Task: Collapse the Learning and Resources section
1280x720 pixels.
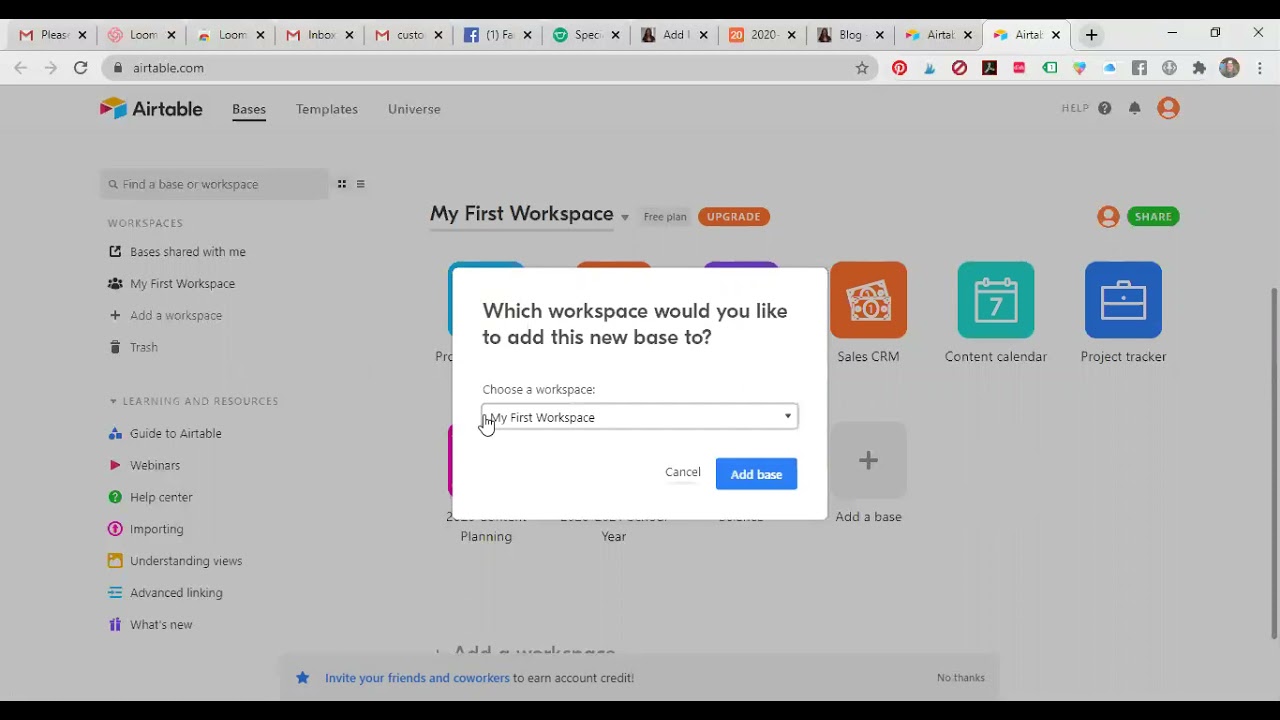Action: click(x=113, y=401)
